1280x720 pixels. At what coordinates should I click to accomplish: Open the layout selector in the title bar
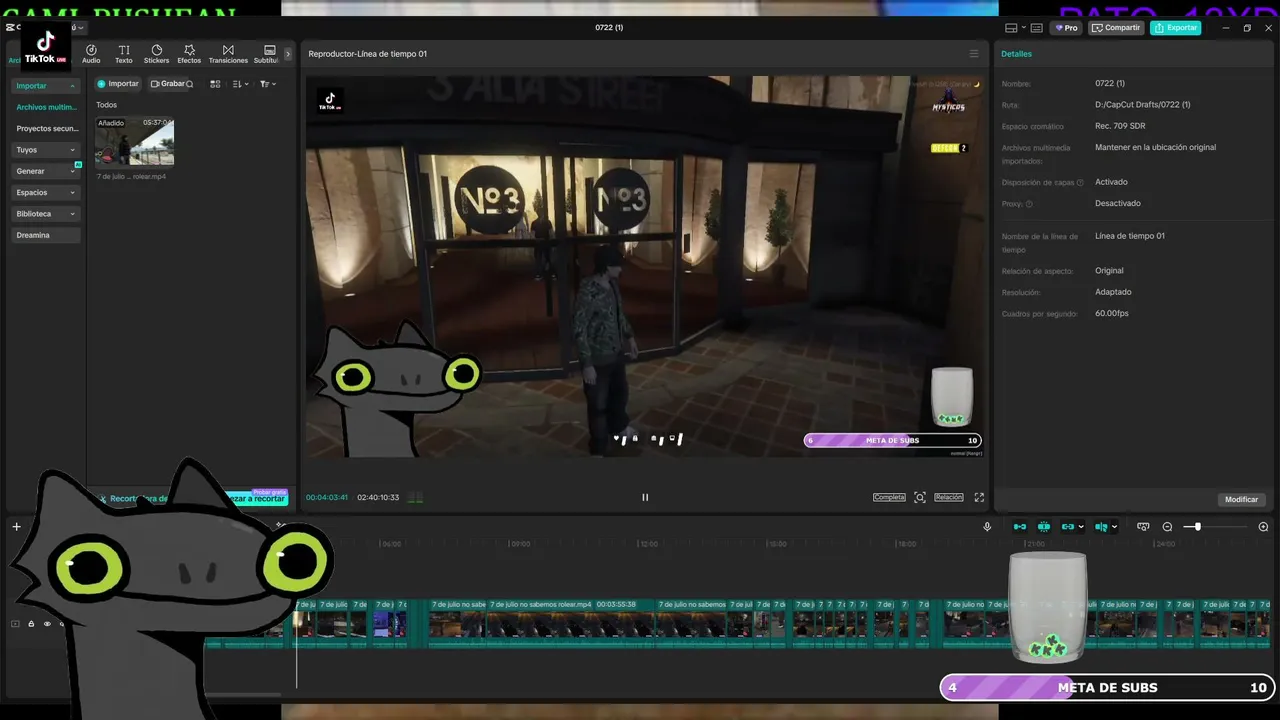(x=1015, y=28)
